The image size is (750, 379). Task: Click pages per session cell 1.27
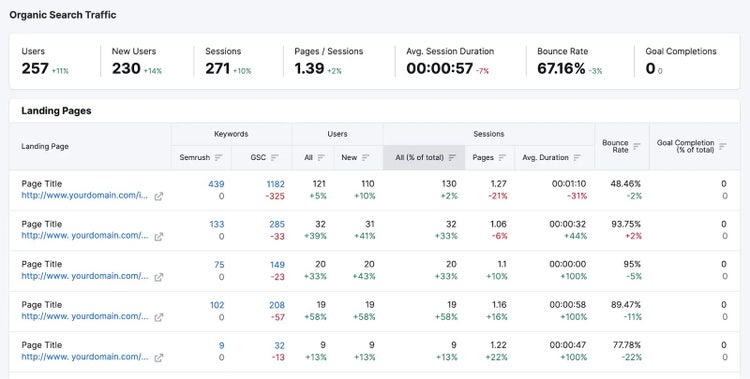(x=498, y=184)
